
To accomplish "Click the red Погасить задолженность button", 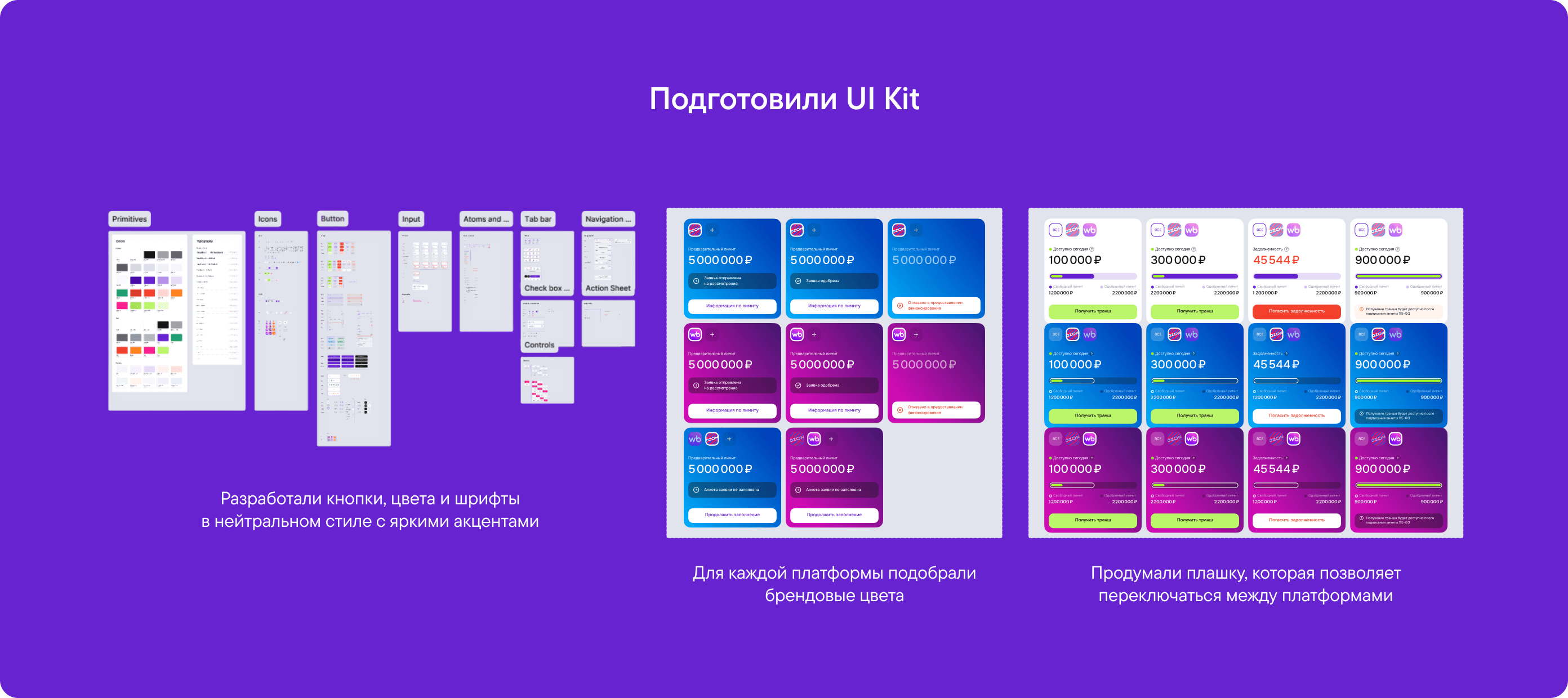I will coord(1297,311).
